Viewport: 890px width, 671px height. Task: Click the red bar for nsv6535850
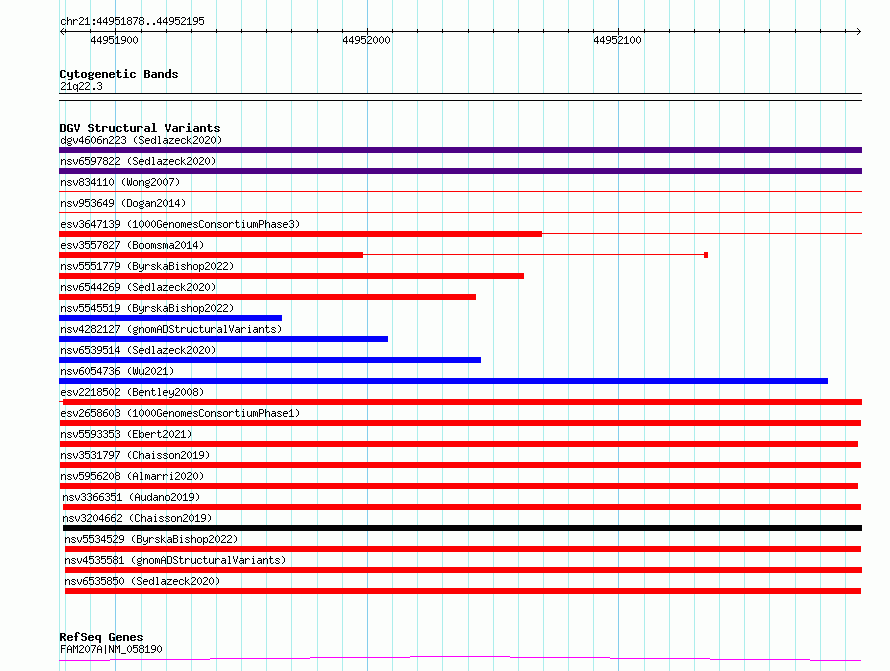point(463,591)
